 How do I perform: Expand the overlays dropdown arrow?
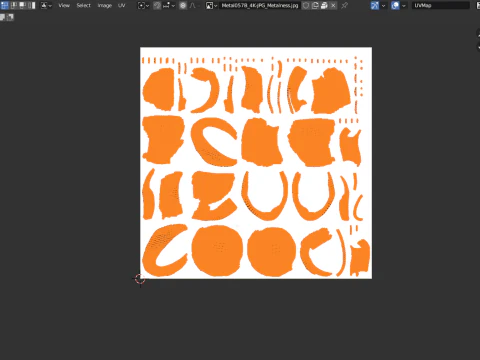pyautogui.click(x=404, y=5)
